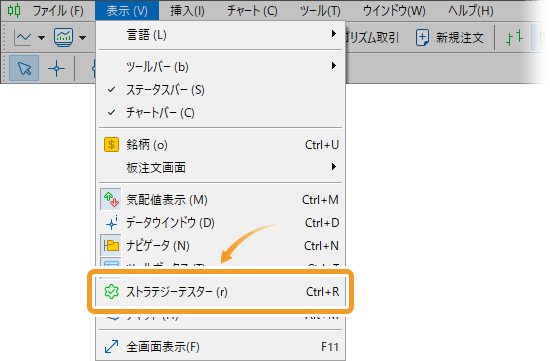The width and height of the screenshot is (550, 361).
Task: Click the market watch up-down arrows icon
Action: tap(111, 200)
